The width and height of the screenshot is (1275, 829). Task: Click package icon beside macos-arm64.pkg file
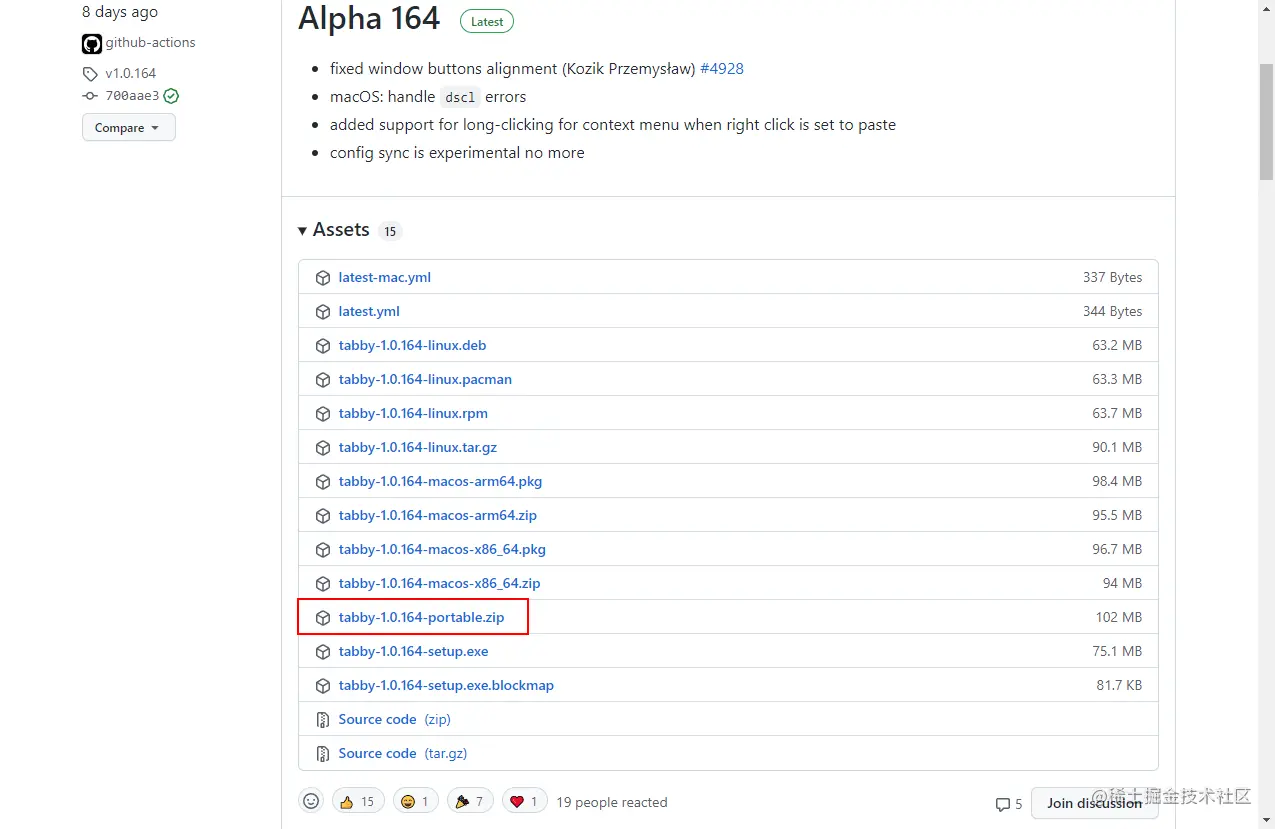323,482
